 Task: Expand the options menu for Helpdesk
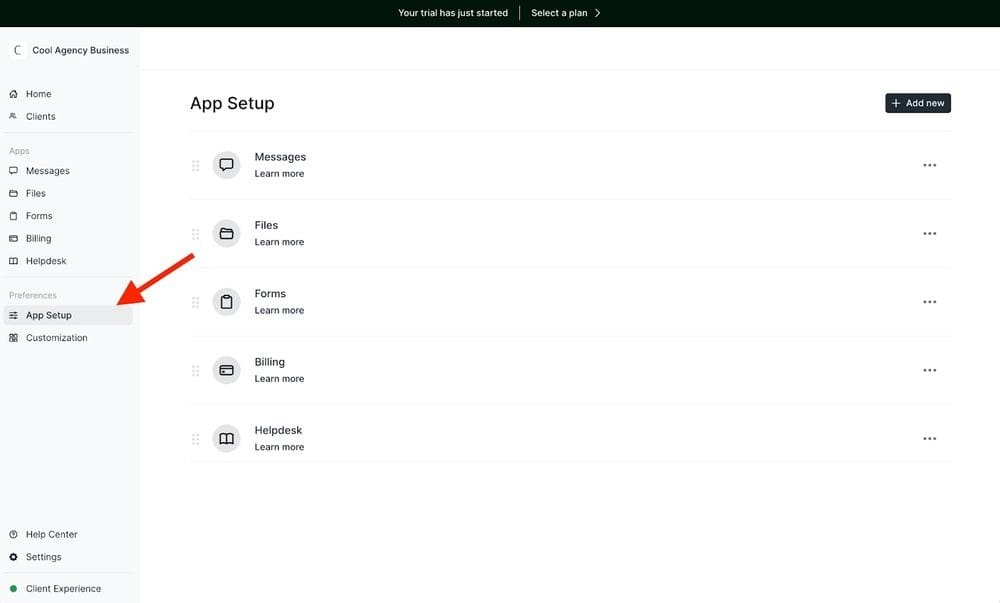[x=929, y=439]
